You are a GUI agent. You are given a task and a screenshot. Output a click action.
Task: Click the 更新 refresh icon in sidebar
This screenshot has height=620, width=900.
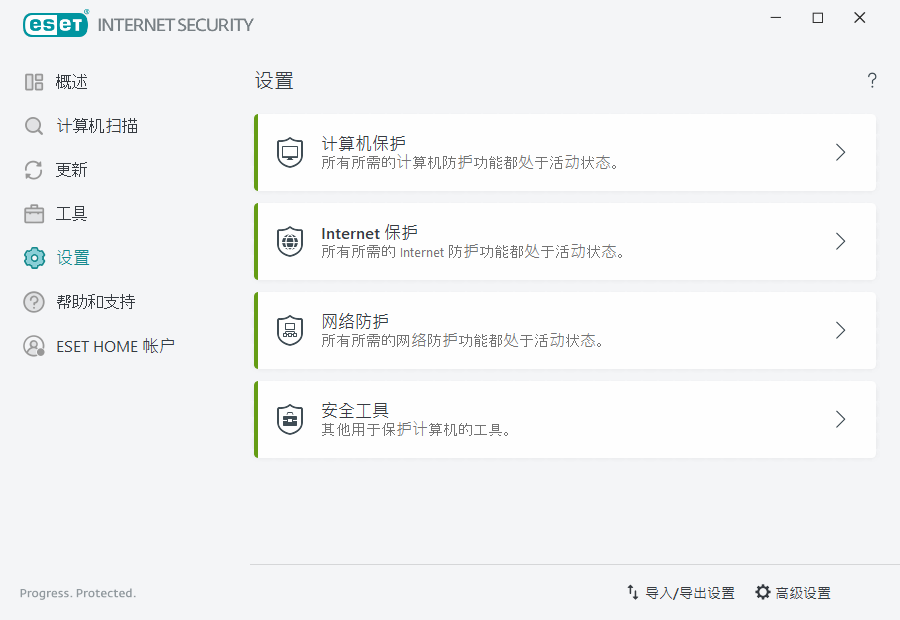pyautogui.click(x=31, y=169)
